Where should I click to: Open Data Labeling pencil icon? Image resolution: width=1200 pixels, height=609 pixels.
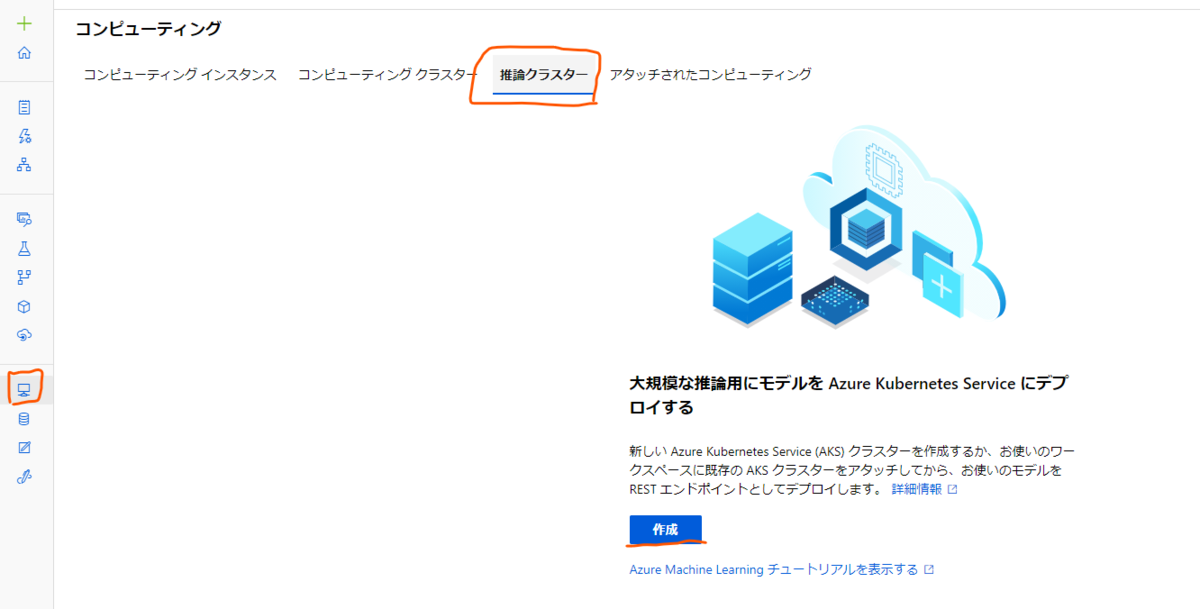point(25,447)
